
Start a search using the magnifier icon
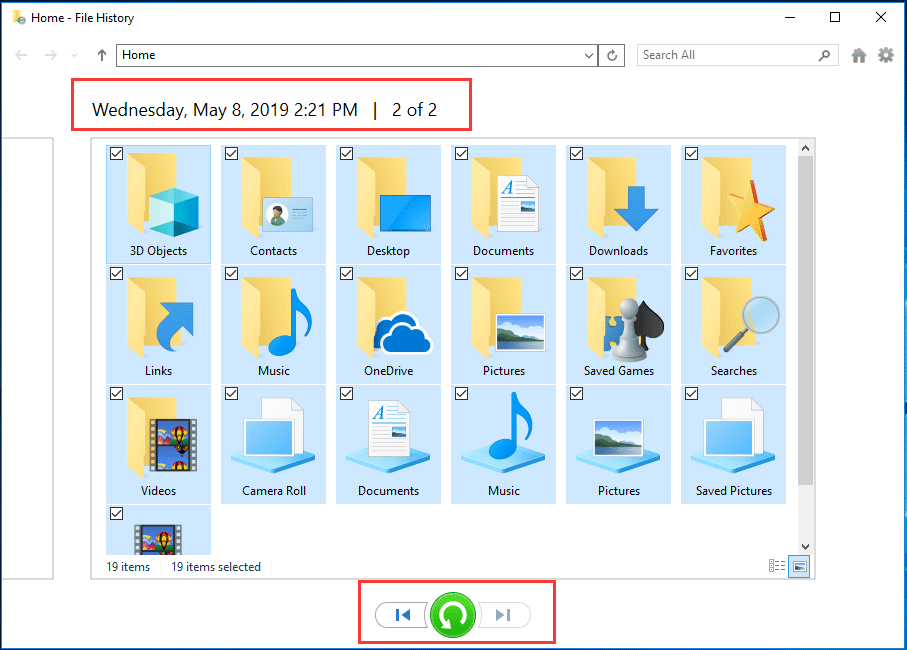pyautogui.click(x=823, y=55)
